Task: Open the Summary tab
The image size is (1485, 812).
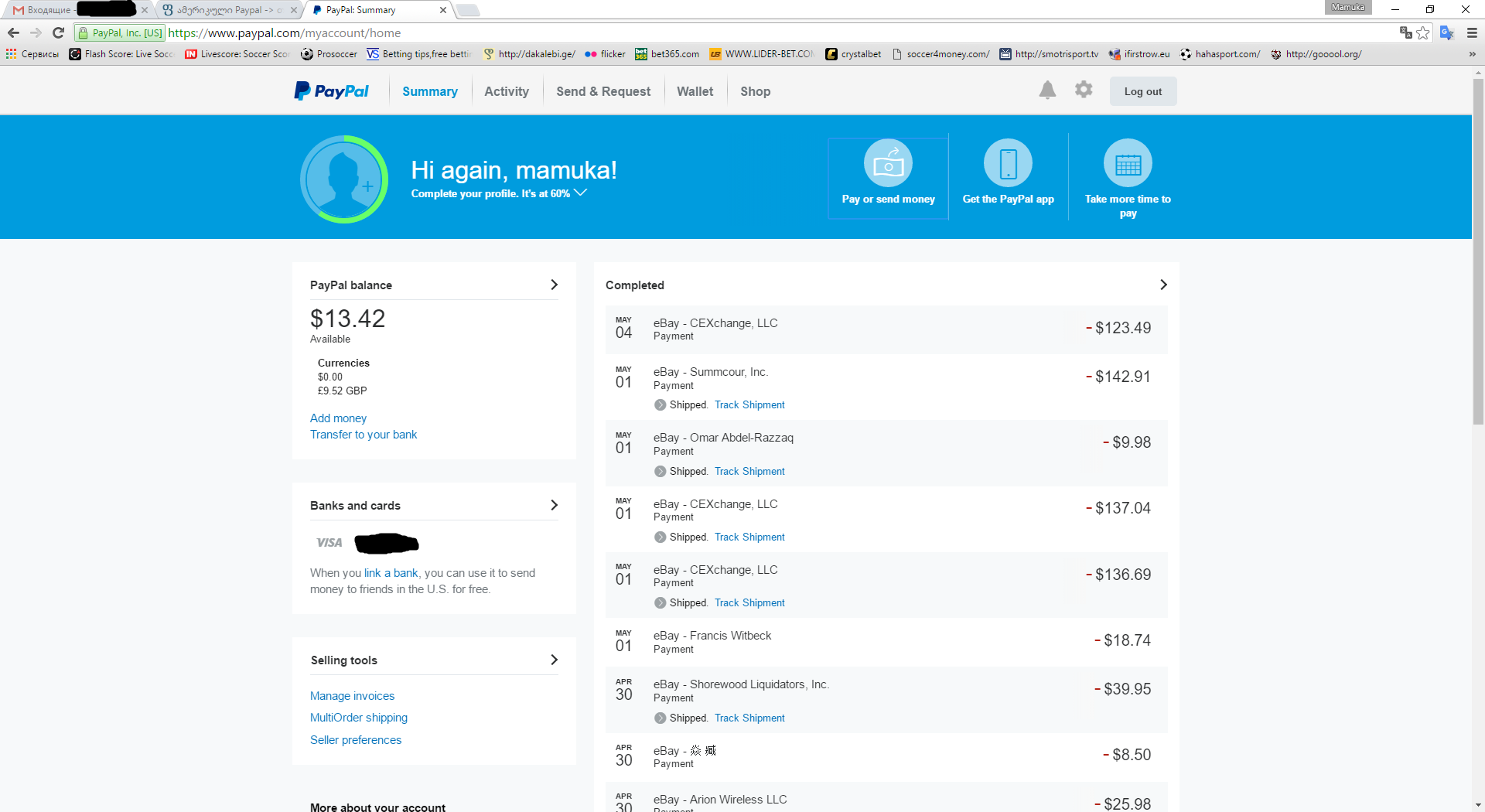Action: click(x=430, y=91)
